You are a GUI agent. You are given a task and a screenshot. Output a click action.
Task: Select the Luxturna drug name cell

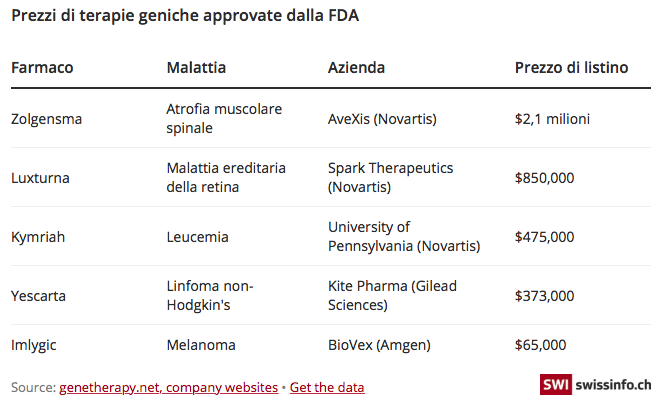click(x=40, y=178)
